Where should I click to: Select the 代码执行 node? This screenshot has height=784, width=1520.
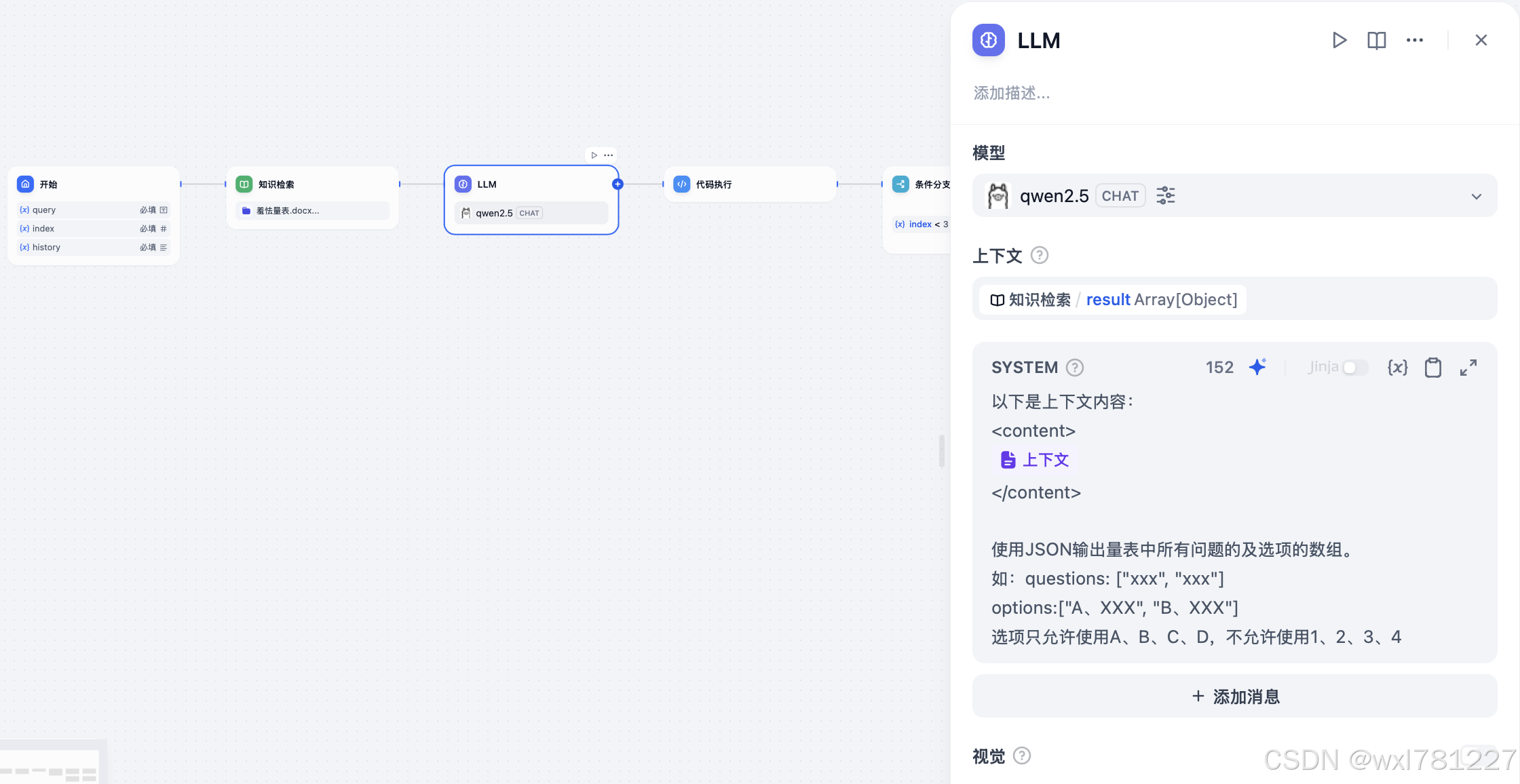click(x=750, y=184)
